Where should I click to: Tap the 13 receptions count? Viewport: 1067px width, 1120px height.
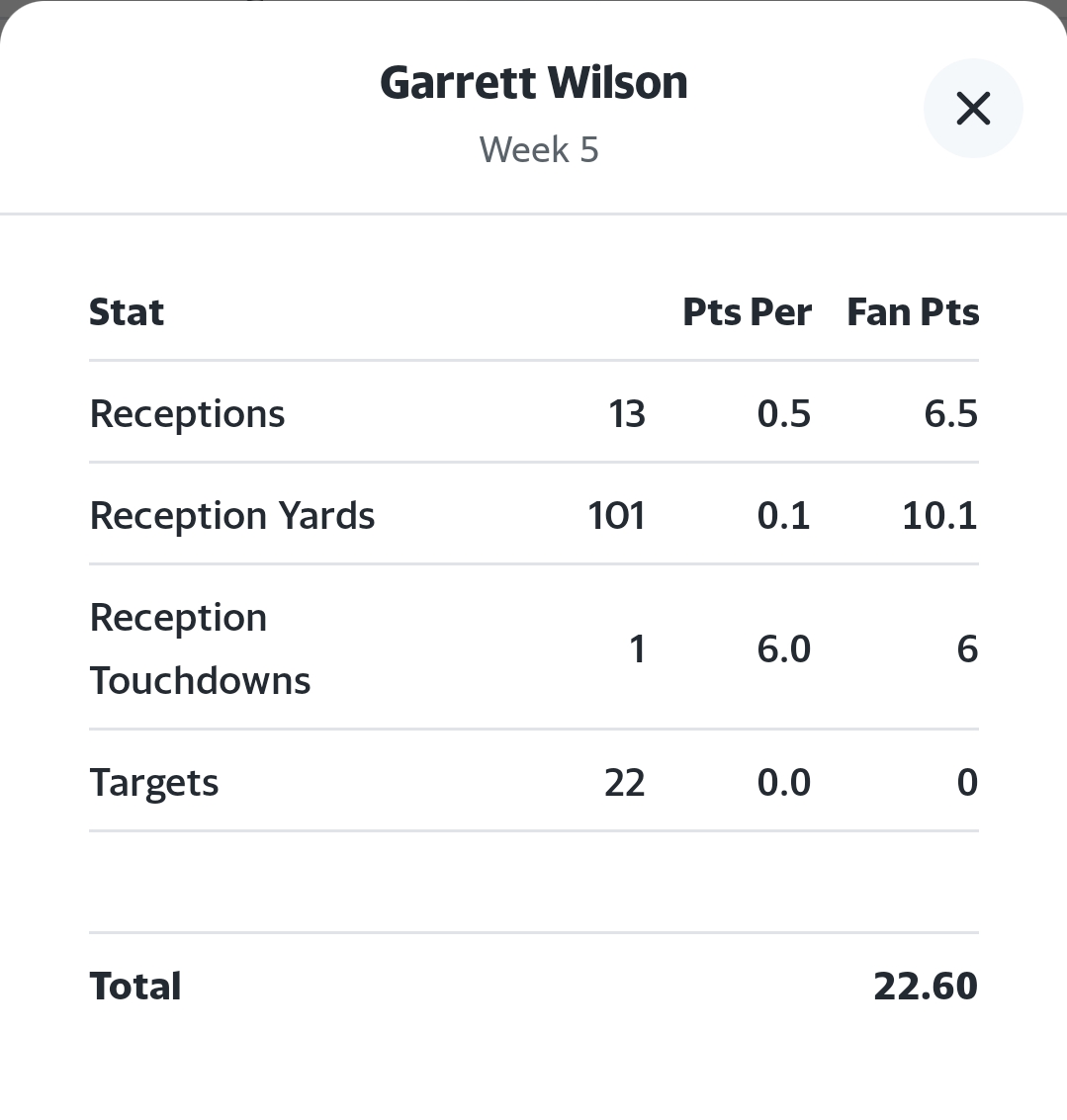[627, 413]
